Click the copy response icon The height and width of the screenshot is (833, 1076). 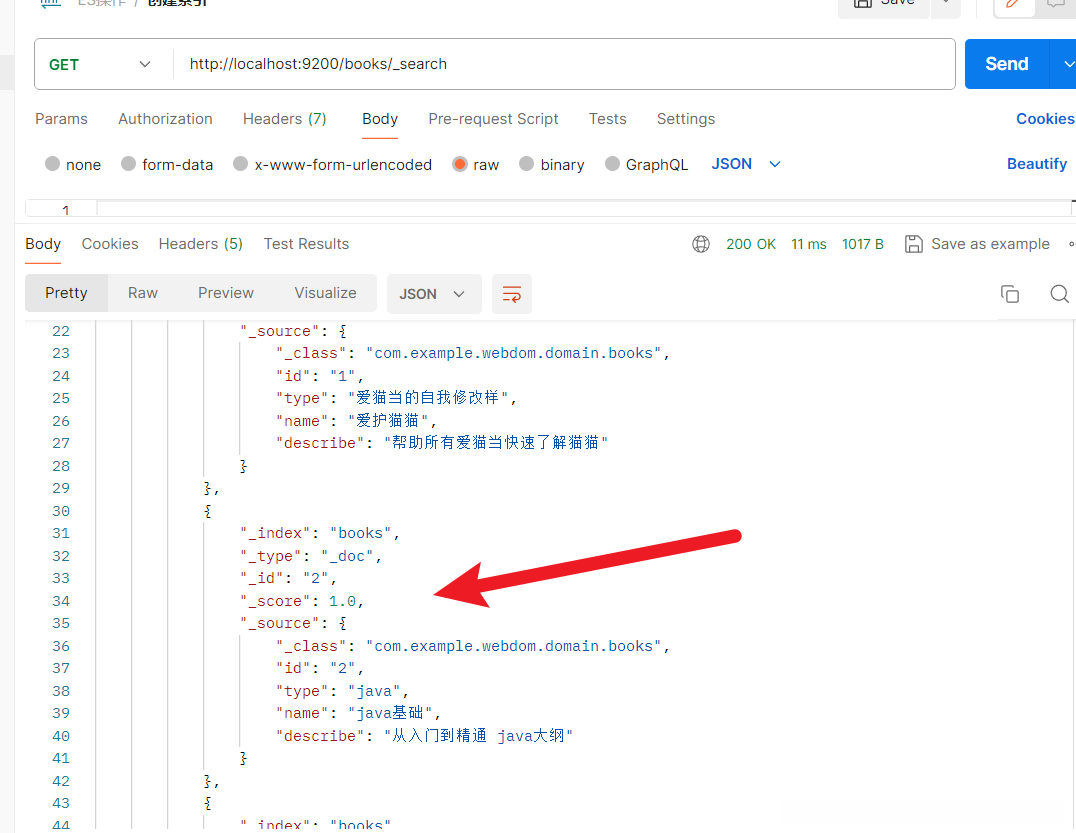click(1009, 294)
